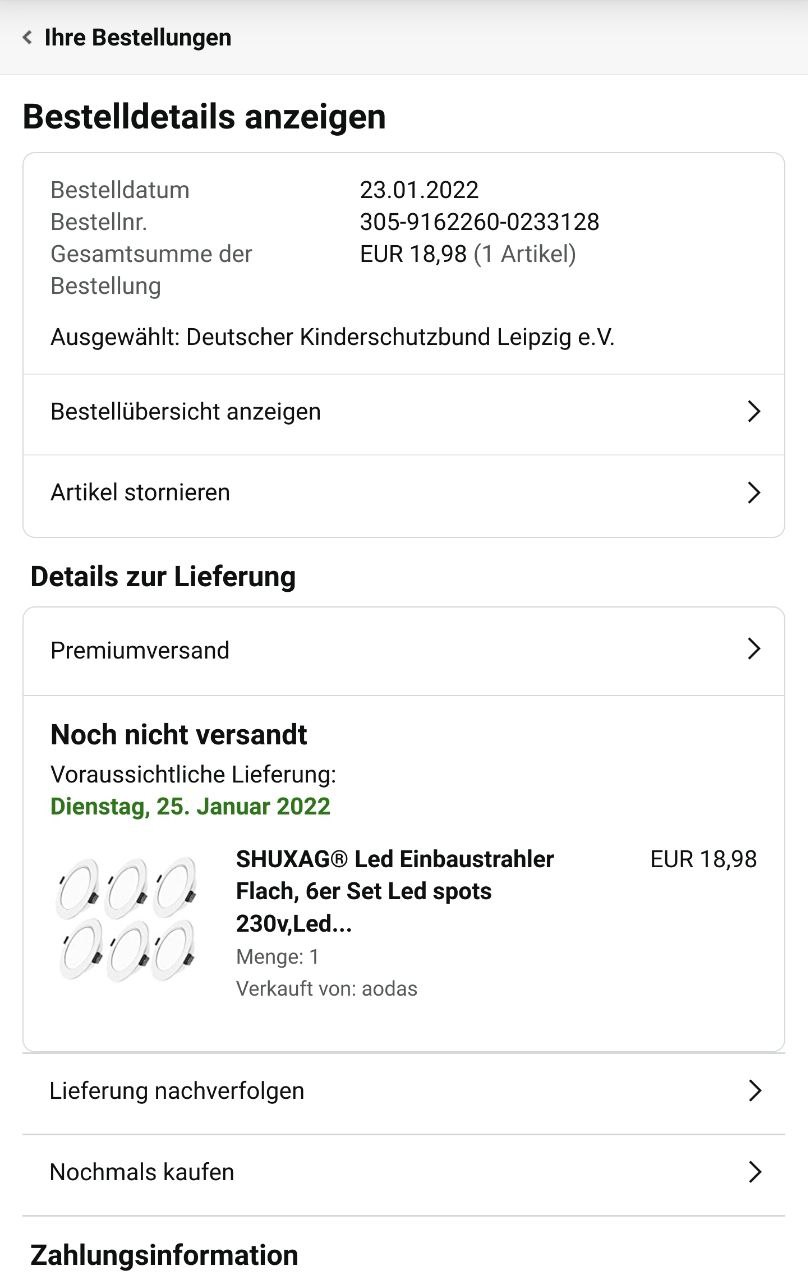The width and height of the screenshot is (808, 1280).
Task: Tap the Premiumversand label
Action: coord(140,650)
